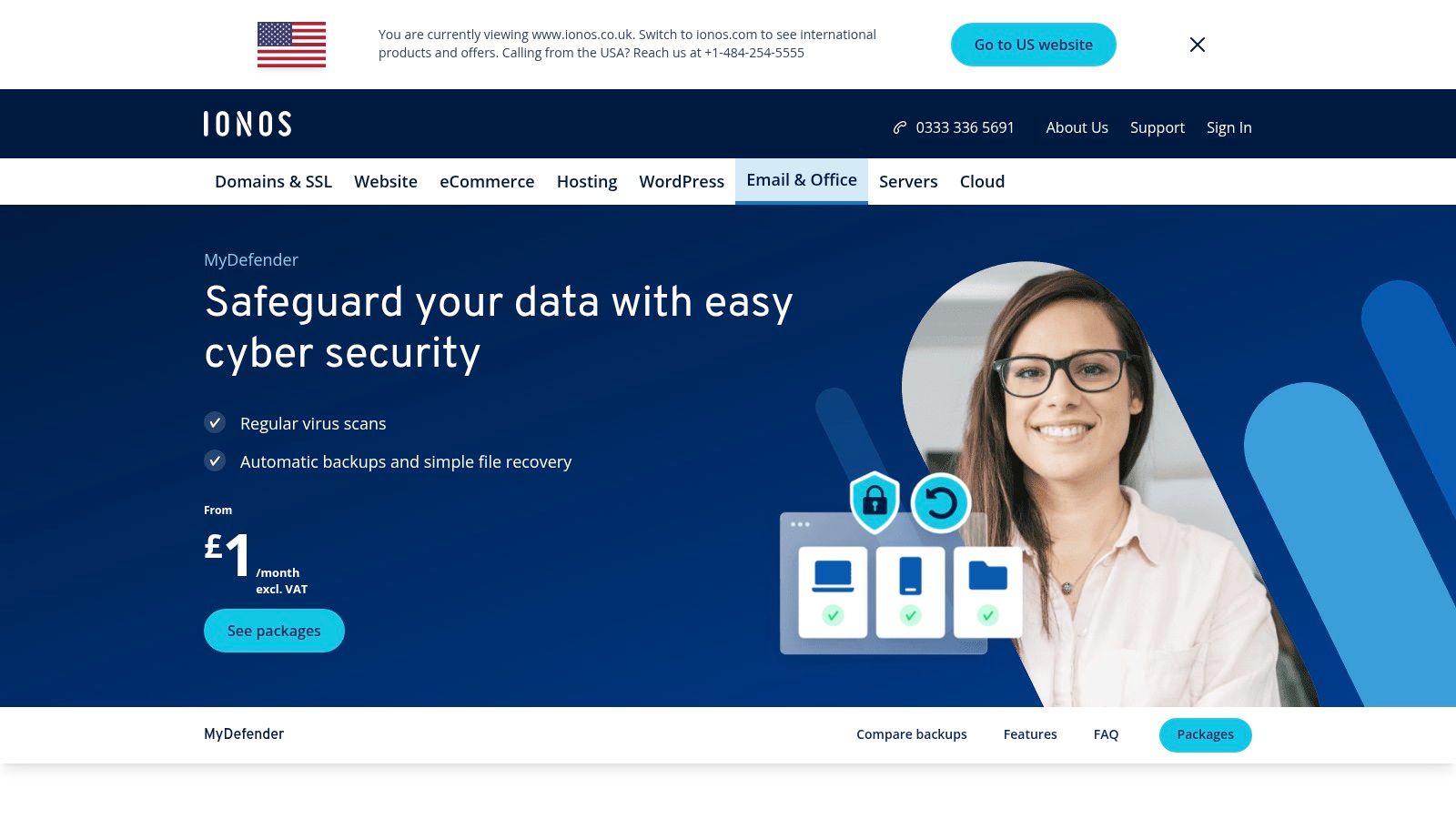This screenshot has width=1456, height=819.
Task: Click the Sign In link
Action: 1229,127
